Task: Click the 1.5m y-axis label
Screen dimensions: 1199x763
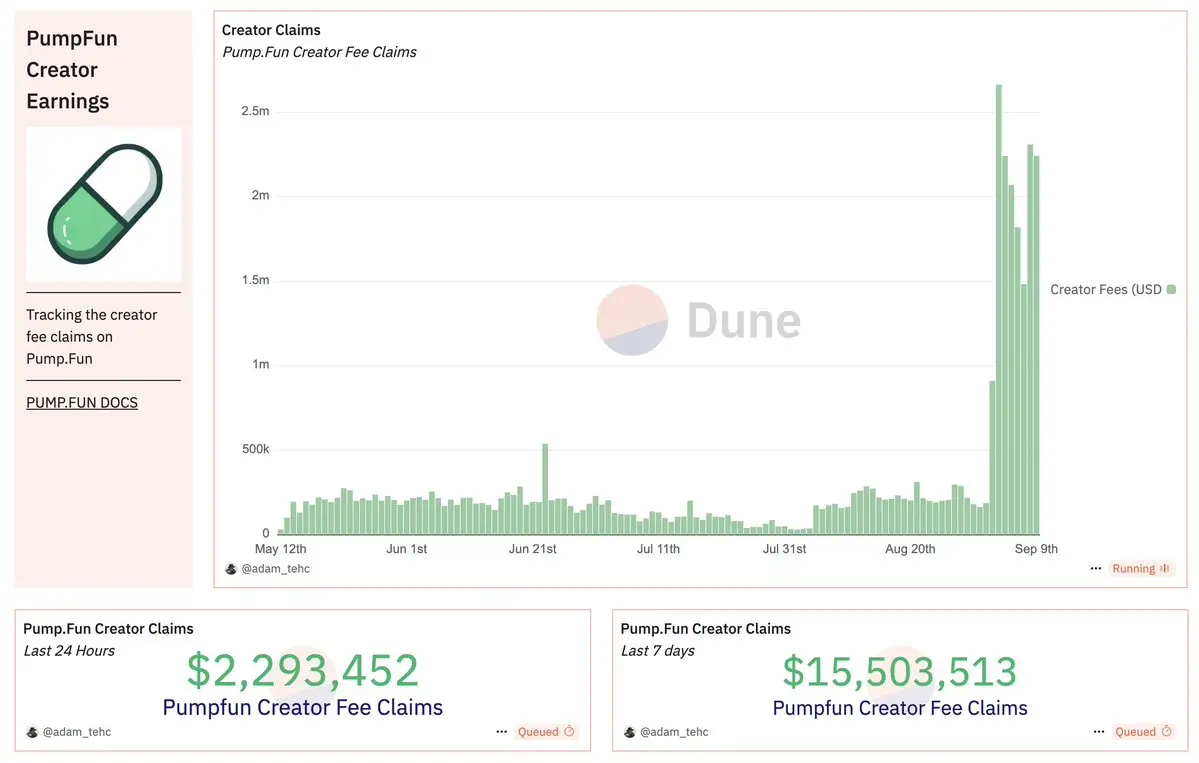Action: [x=255, y=281]
